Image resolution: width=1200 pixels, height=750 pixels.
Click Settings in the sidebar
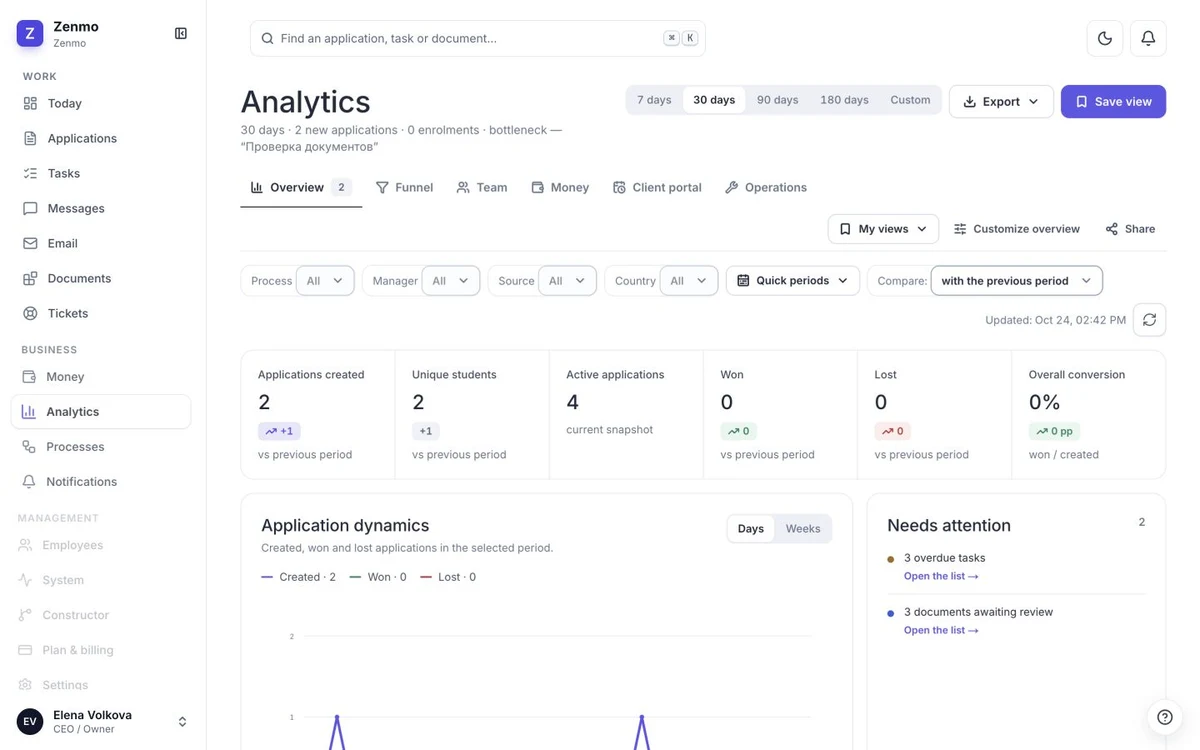101,685
